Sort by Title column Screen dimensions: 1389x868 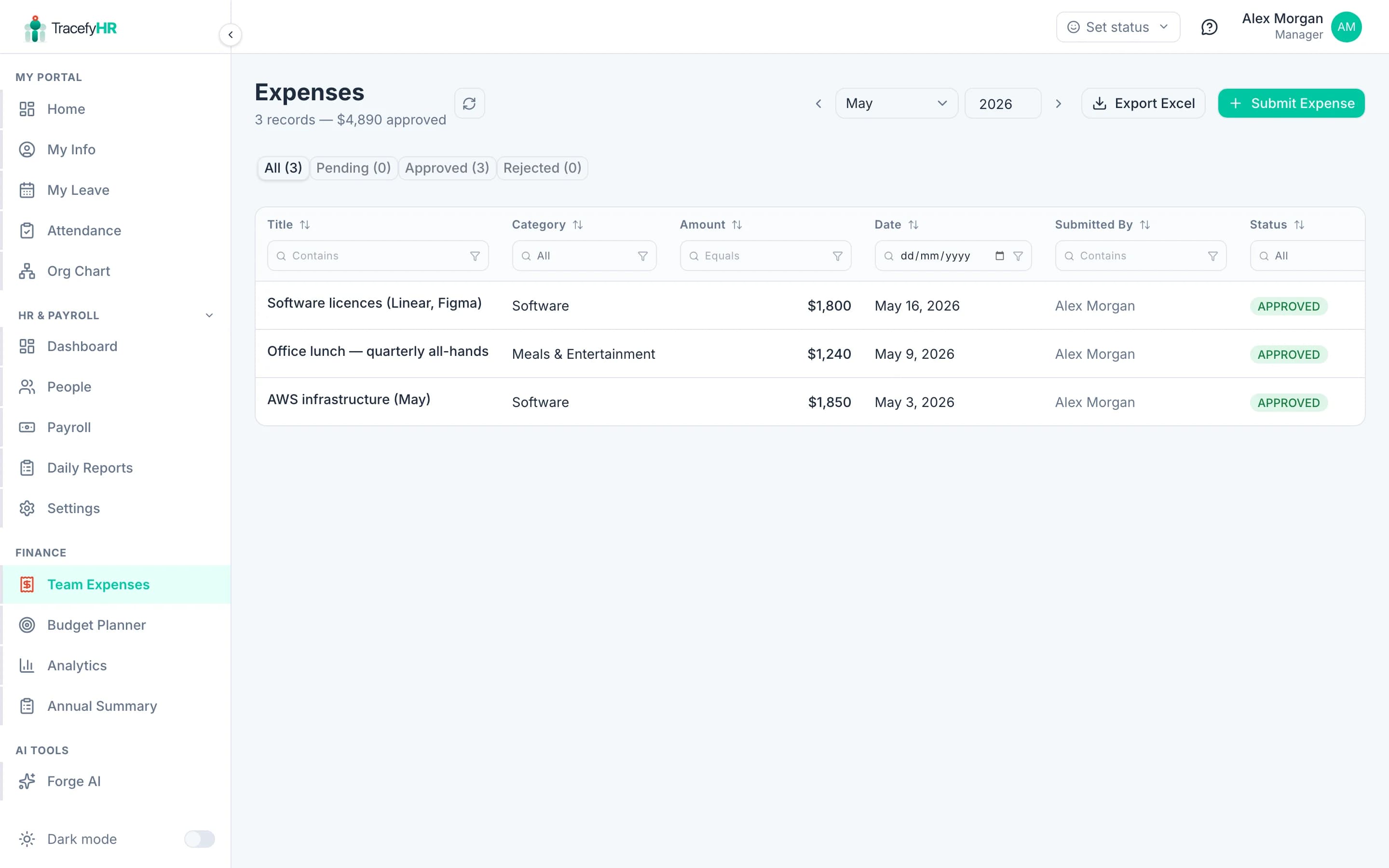tap(305, 224)
